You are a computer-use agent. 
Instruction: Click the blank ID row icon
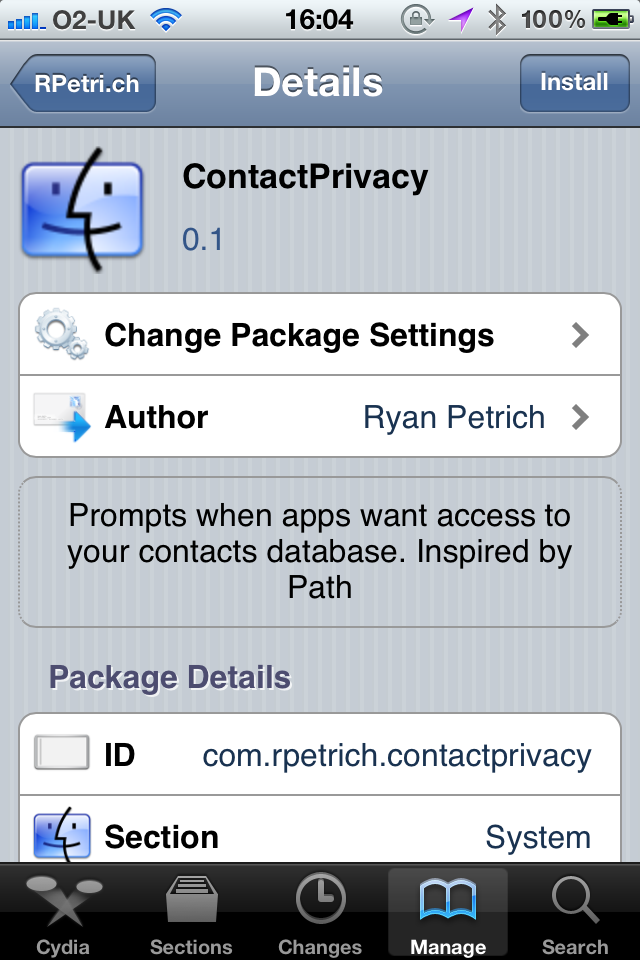(61, 752)
